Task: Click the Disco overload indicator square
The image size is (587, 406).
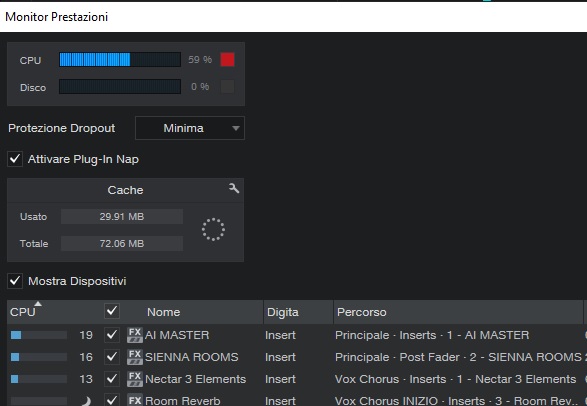Action: coord(227,86)
